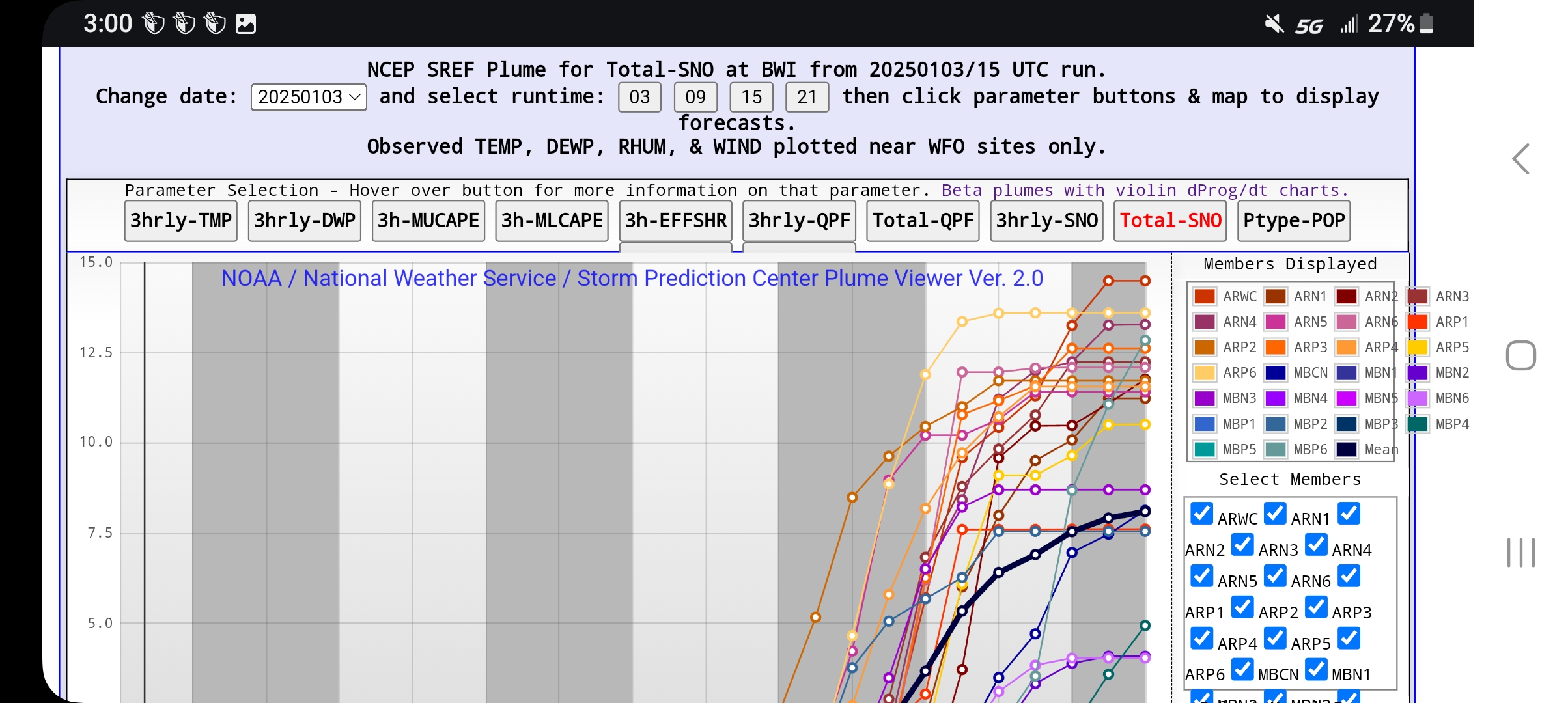Toggle the ARN3 member checkbox
1568x703 pixels.
point(1243,545)
